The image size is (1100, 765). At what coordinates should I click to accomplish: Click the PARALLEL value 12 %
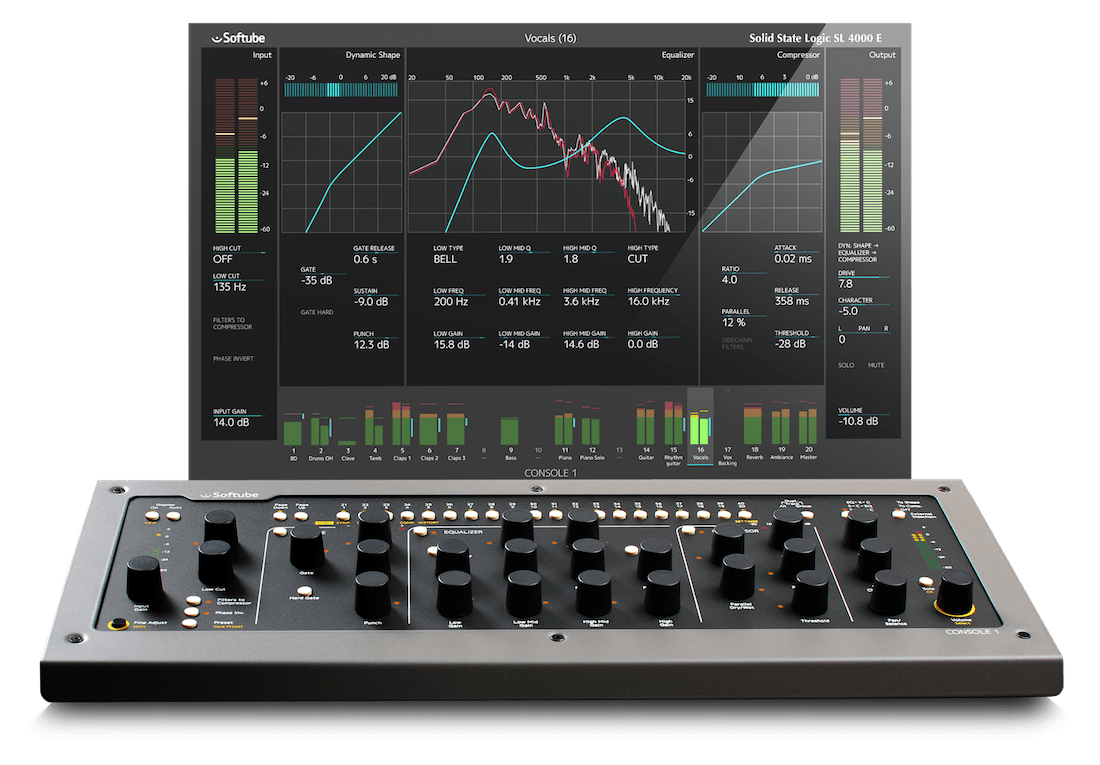pos(733,323)
